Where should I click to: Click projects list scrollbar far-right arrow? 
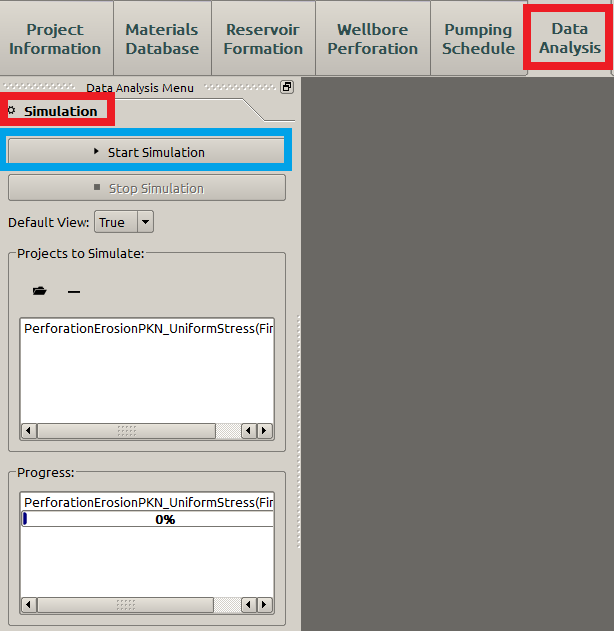tap(264, 431)
